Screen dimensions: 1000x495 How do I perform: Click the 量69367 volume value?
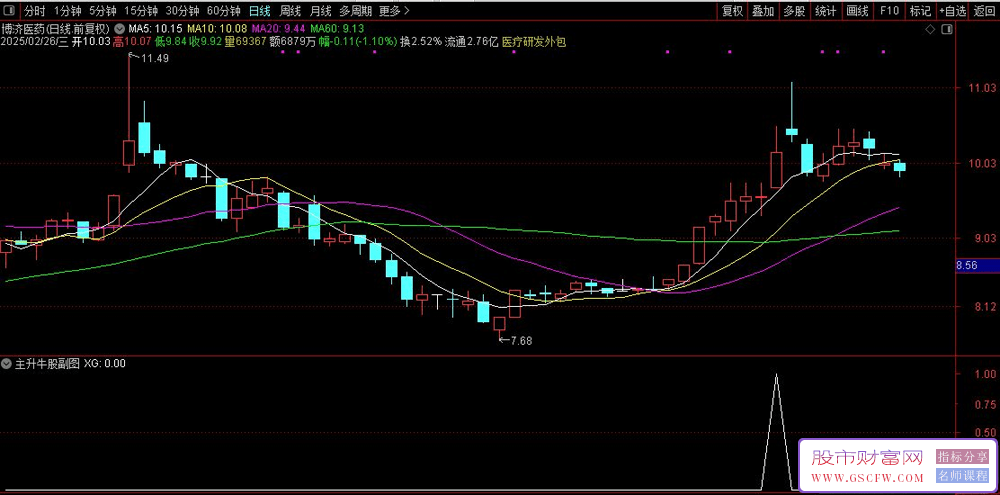click(246, 42)
